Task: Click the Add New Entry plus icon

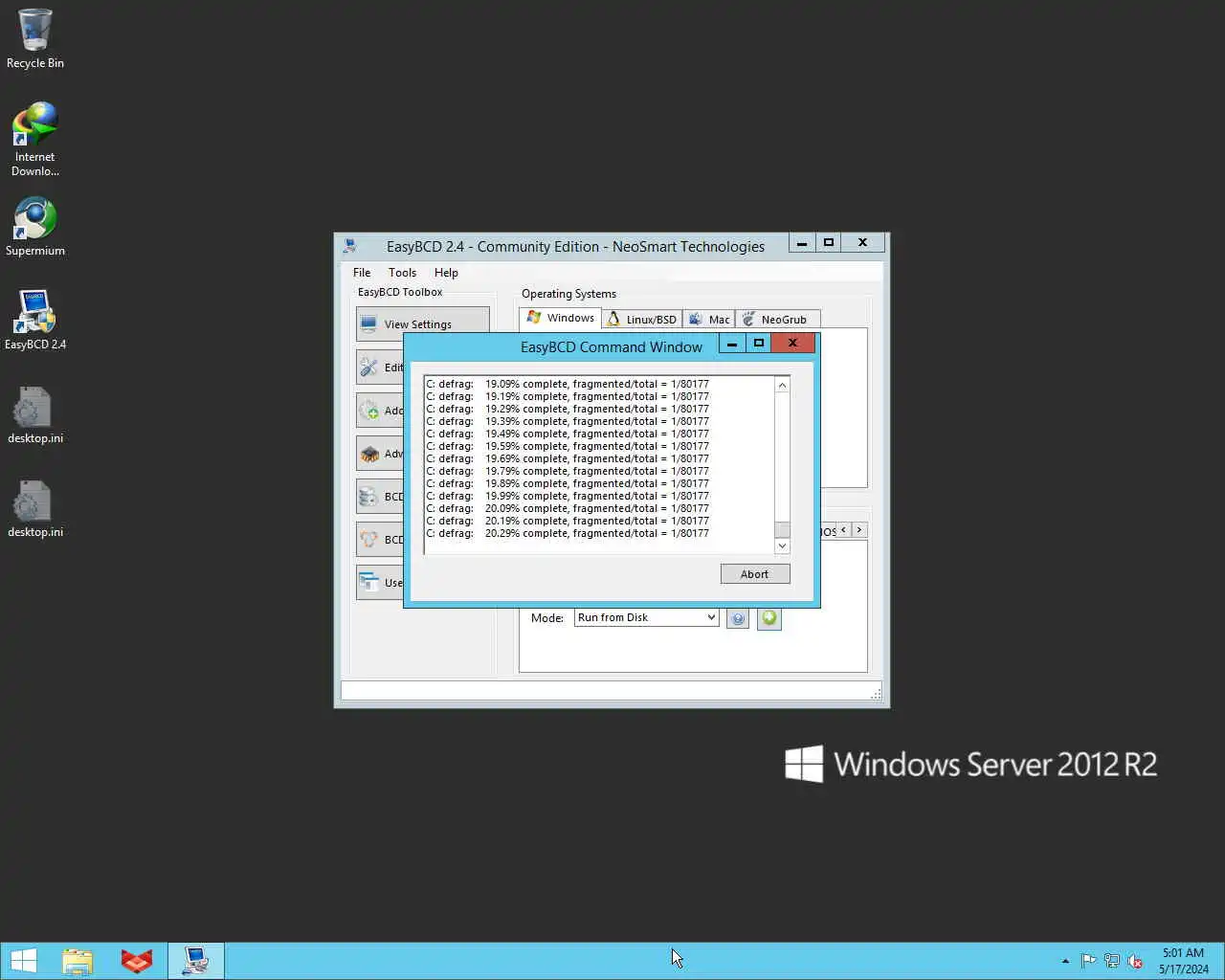Action: 368,411
